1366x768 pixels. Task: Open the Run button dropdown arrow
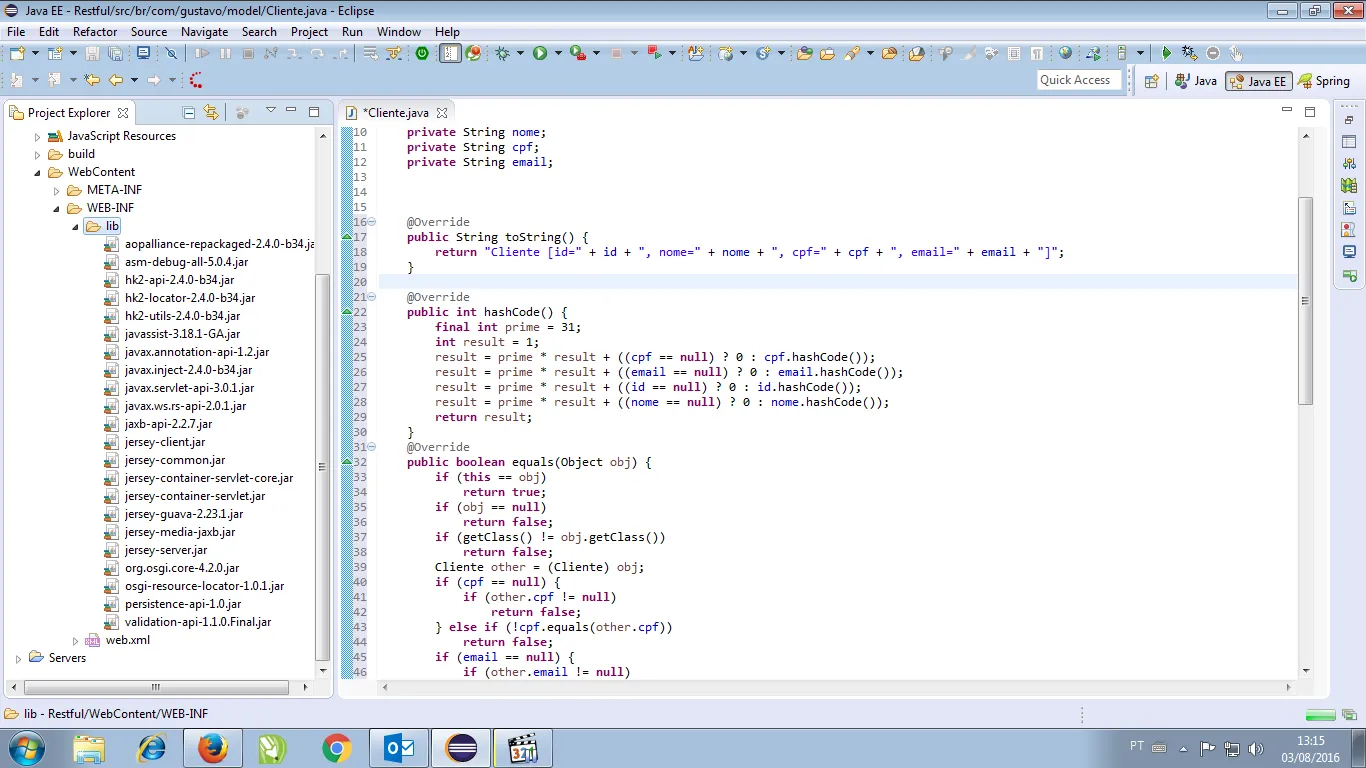557,53
